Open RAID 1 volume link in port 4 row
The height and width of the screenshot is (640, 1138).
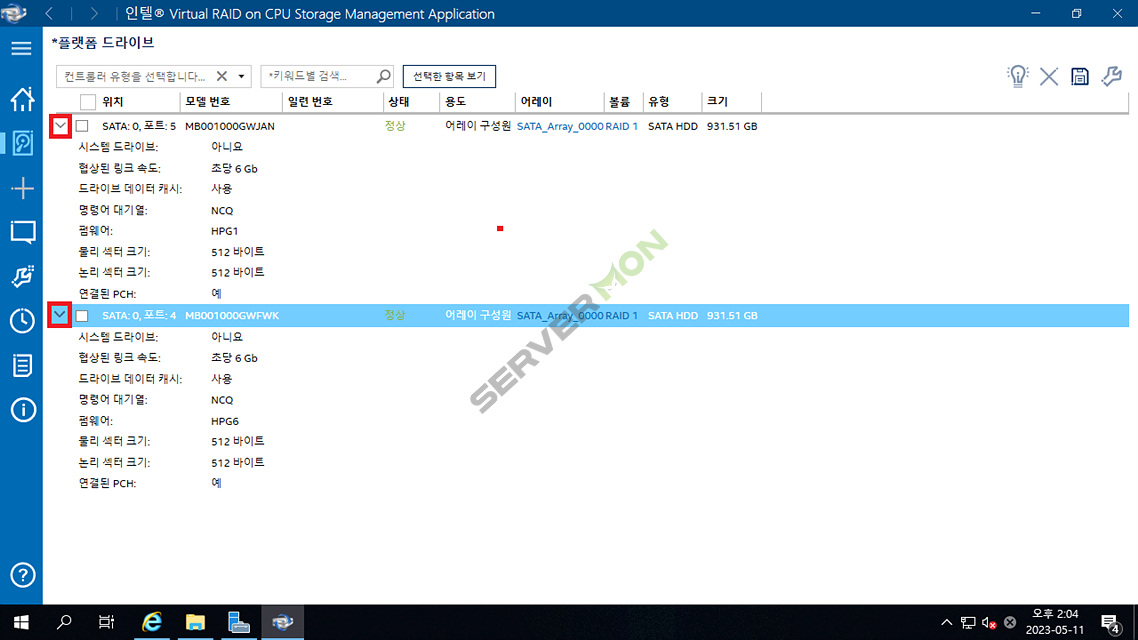(x=621, y=316)
